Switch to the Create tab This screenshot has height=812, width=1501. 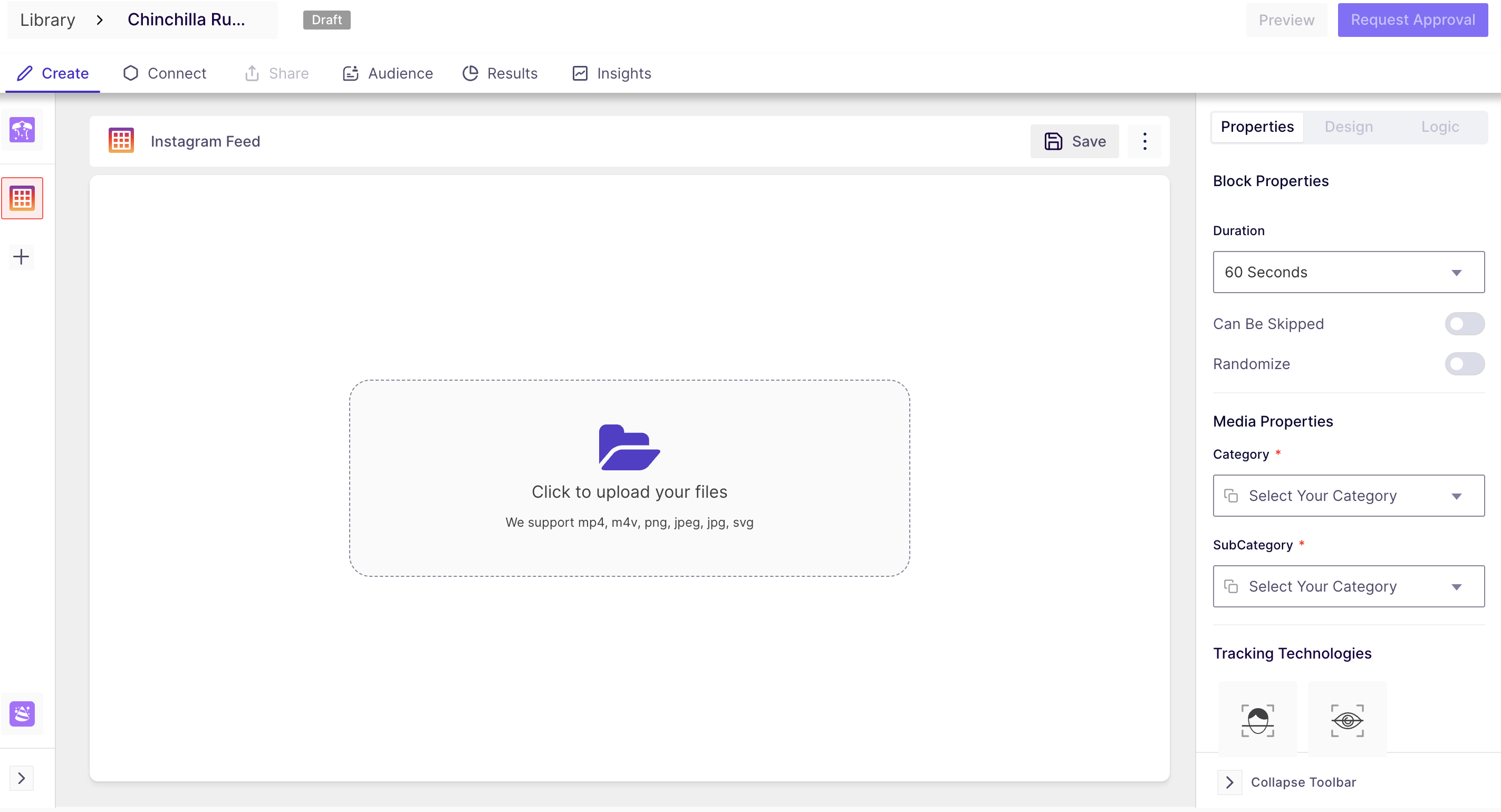[53, 73]
